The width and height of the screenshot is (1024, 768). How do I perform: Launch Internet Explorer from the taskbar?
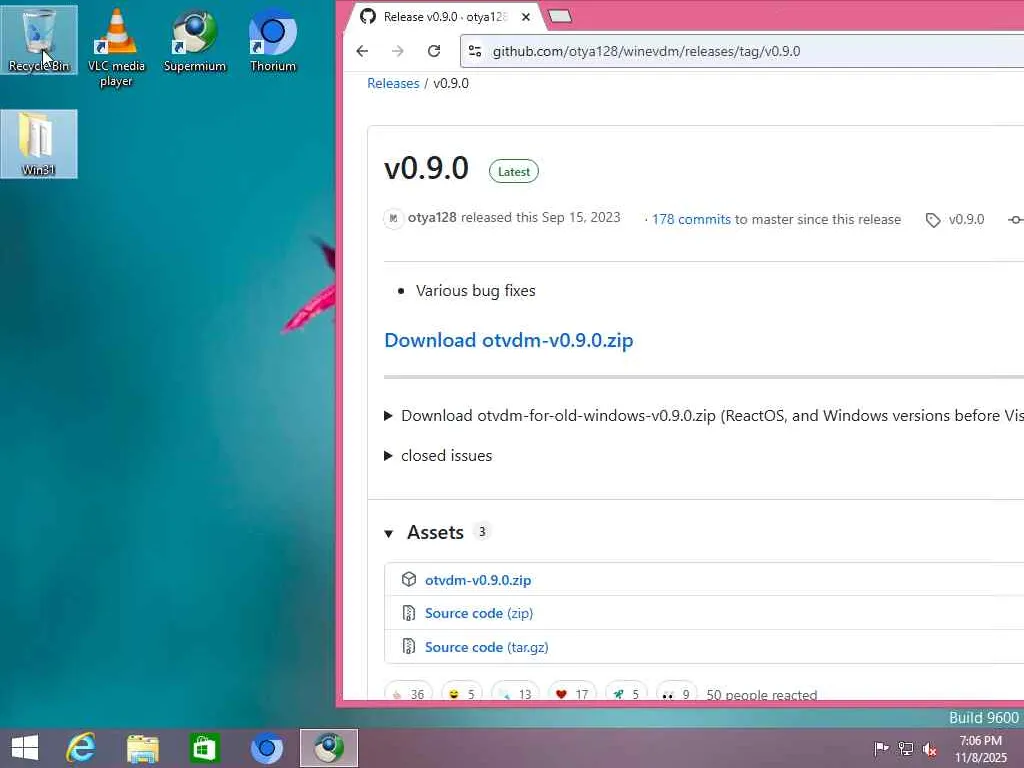(81, 748)
